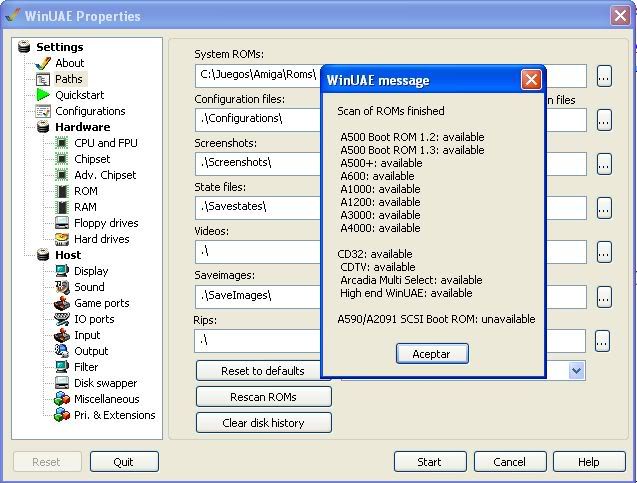Open Miscellaneous settings
The width and height of the screenshot is (637, 483).
click(x=106, y=399)
